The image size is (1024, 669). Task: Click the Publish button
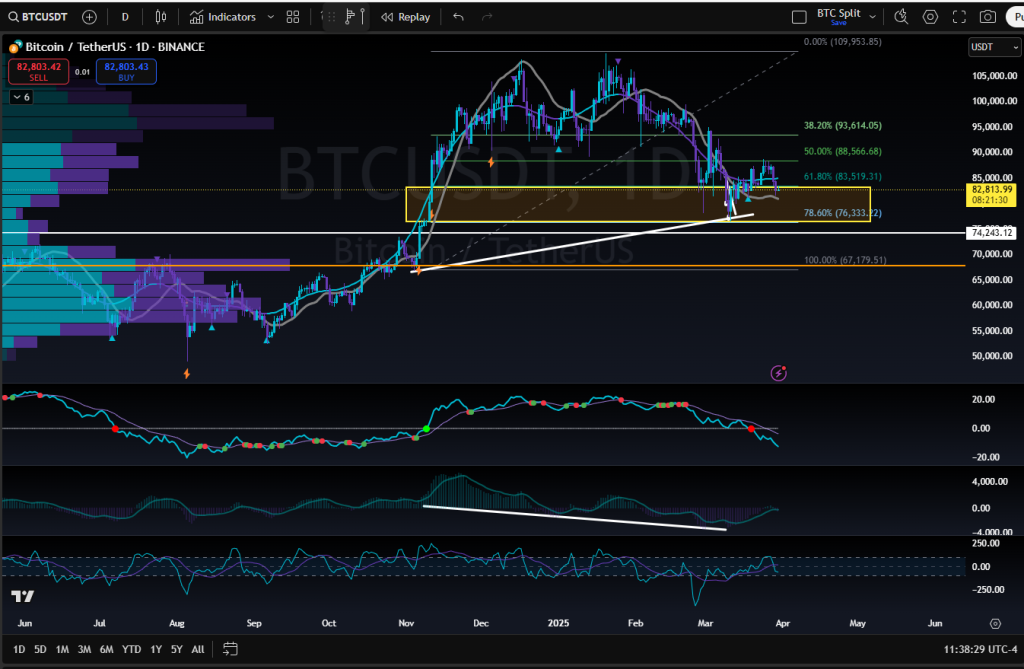[1016, 17]
